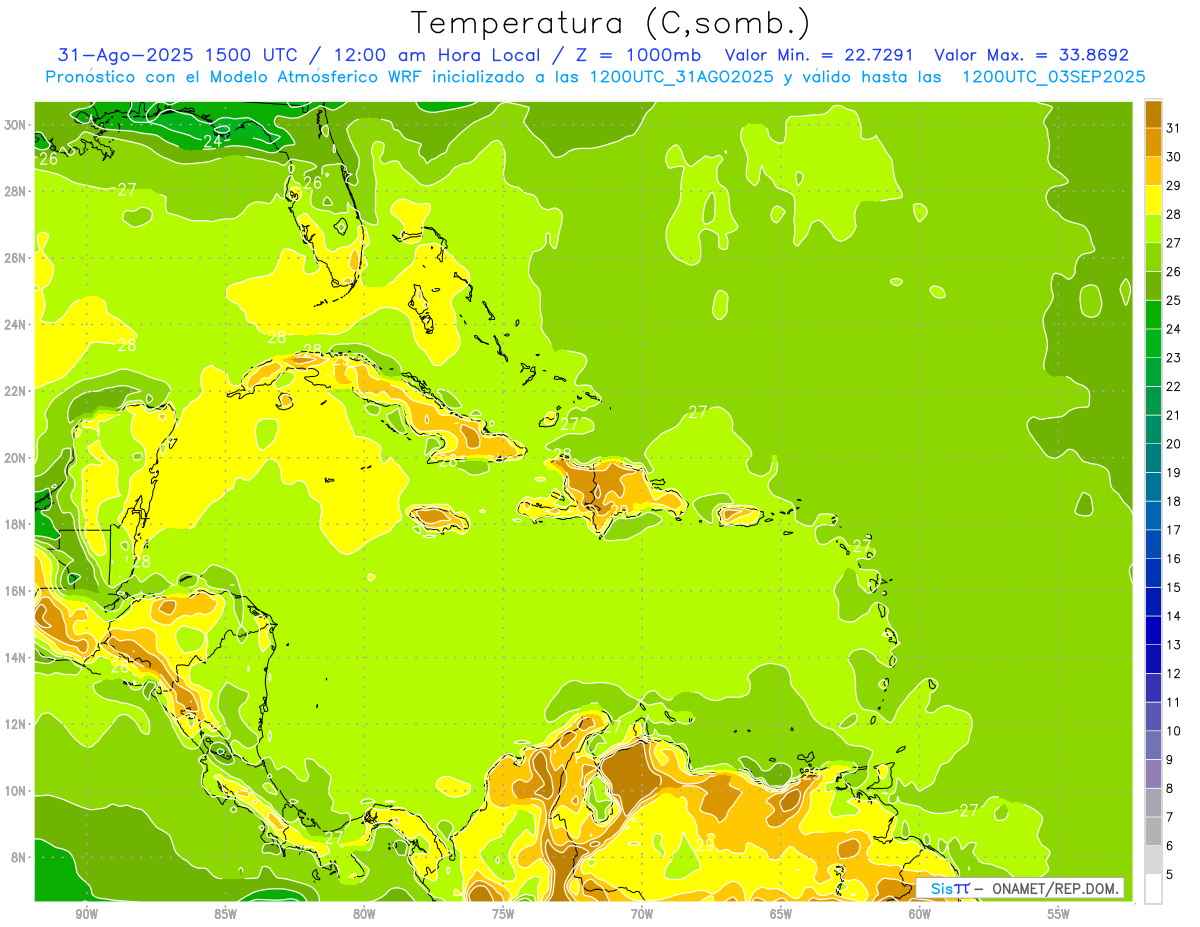Click the 25 tick label on the color scale
The image size is (1200, 927).
click(x=1174, y=300)
